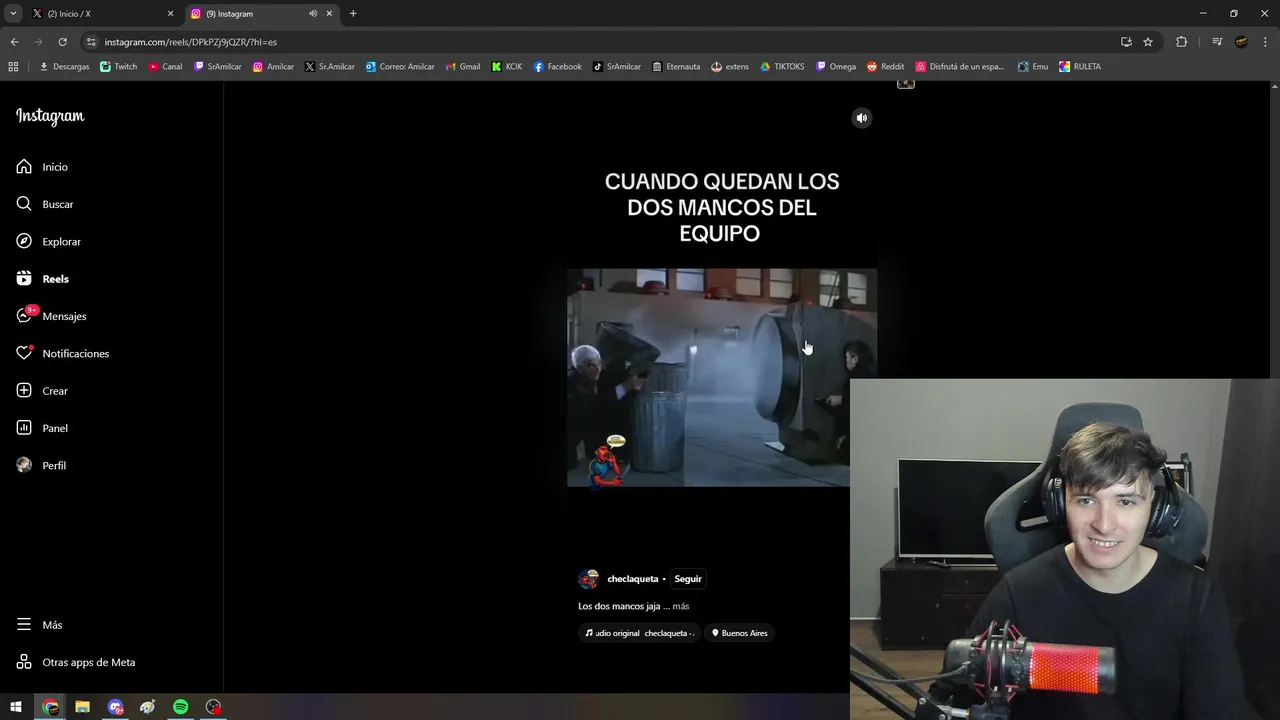Open media controls toolbar icon
Screen dimensions: 1280x720
pos(1217,42)
